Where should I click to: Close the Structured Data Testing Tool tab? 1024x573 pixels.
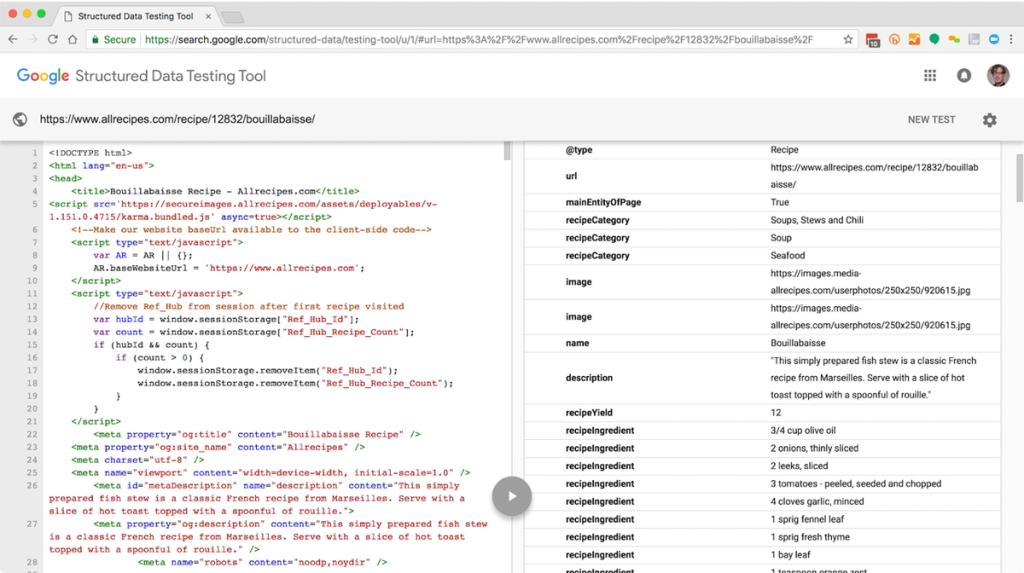[208, 16]
